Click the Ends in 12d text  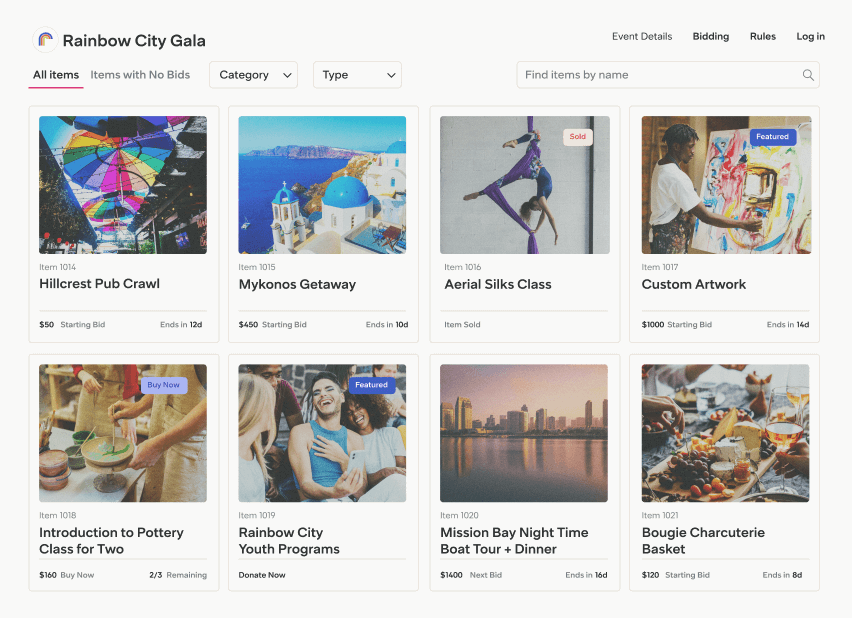[181, 324]
